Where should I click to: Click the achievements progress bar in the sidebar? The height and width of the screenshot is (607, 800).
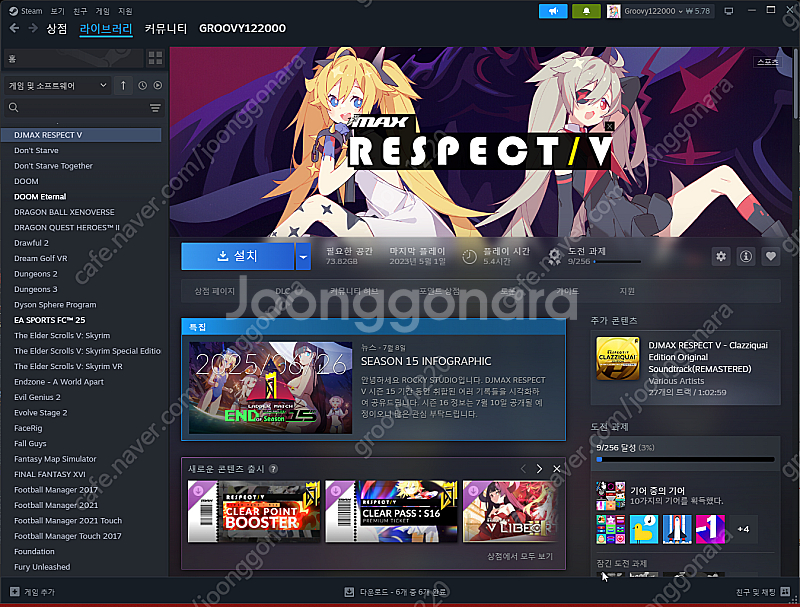tap(684, 460)
